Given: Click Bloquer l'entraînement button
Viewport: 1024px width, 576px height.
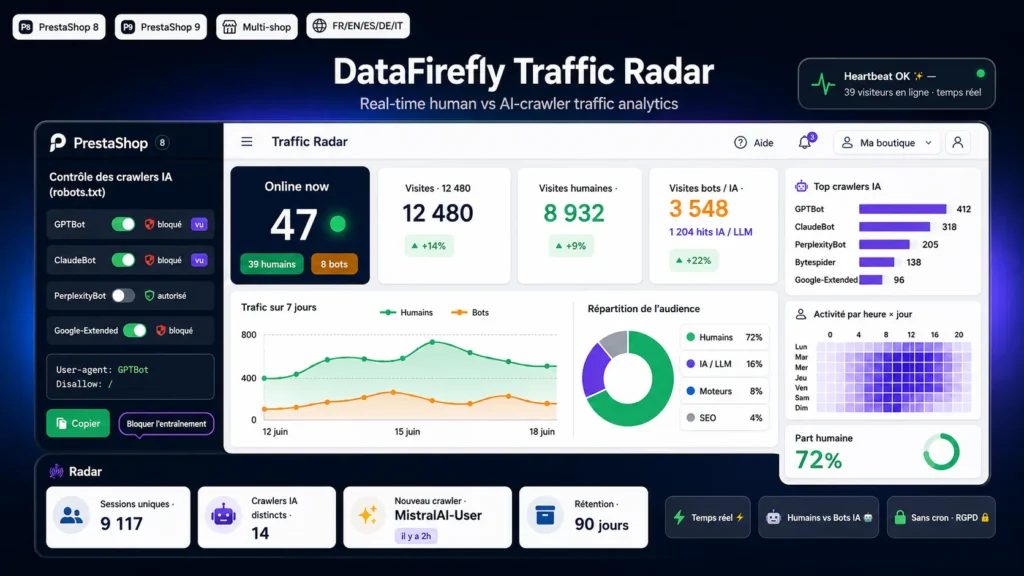Looking at the screenshot, I should pyautogui.click(x=166, y=424).
